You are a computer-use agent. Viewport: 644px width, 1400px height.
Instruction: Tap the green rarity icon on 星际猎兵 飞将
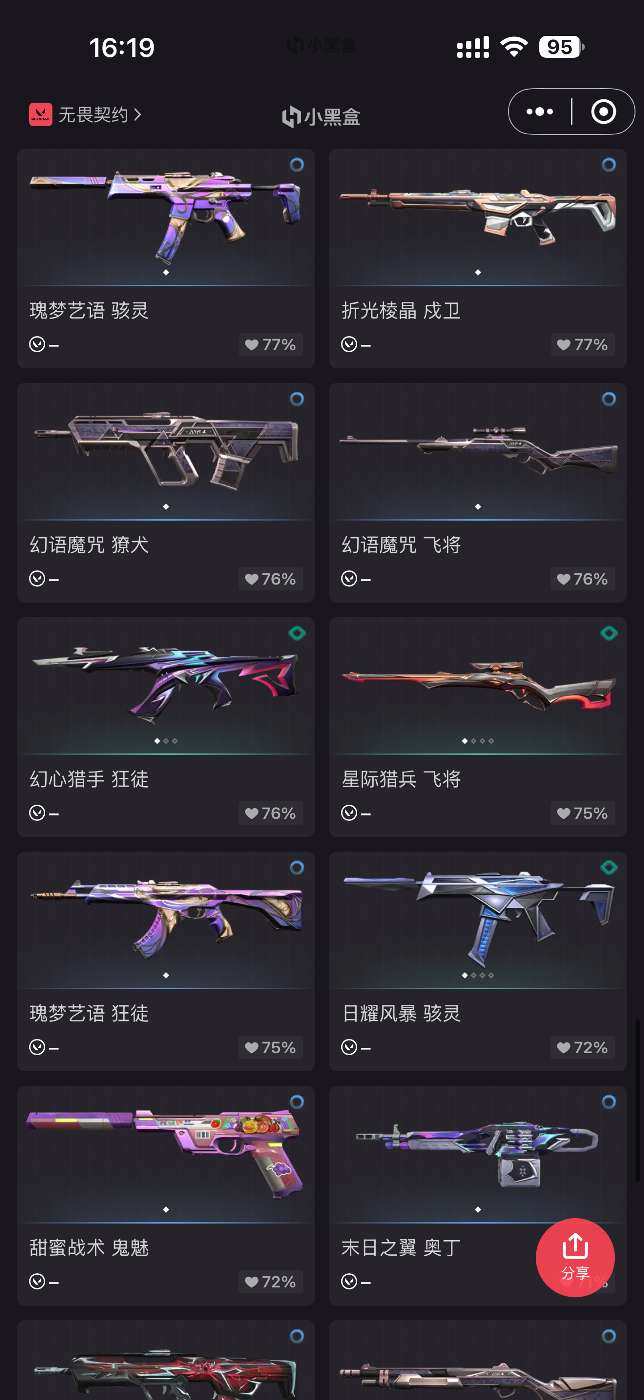click(608, 633)
